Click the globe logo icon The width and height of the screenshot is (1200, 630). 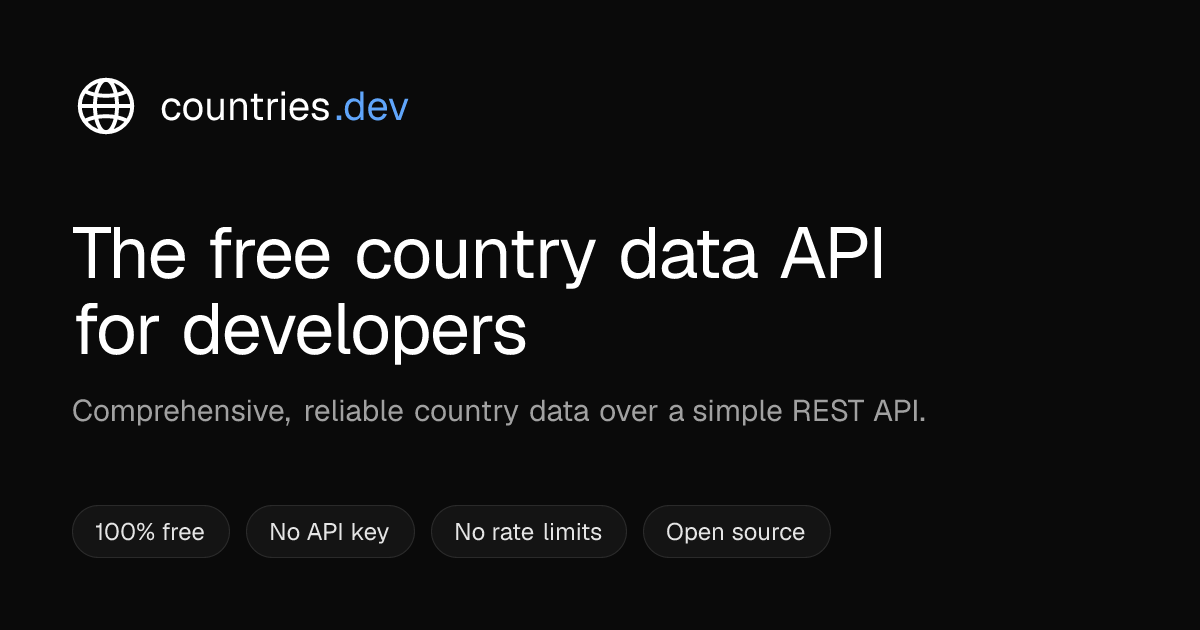(106, 106)
